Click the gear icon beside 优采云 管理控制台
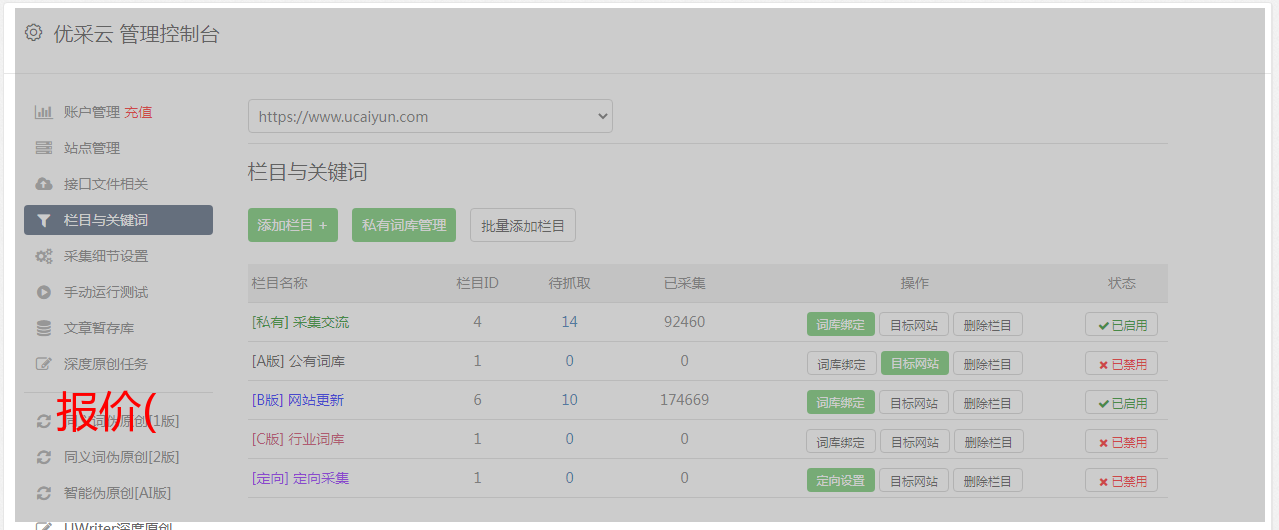The width and height of the screenshot is (1279, 530). tap(34, 33)
